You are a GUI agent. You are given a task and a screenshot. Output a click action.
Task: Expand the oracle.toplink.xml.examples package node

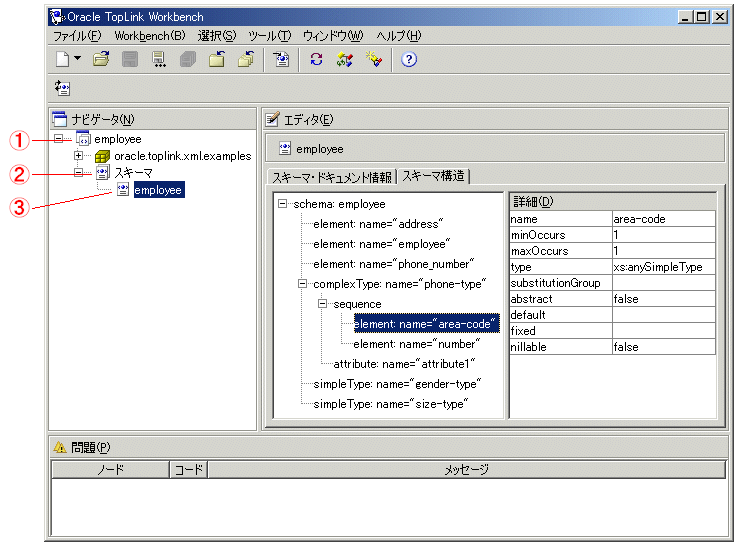click(x=78, y=155)
